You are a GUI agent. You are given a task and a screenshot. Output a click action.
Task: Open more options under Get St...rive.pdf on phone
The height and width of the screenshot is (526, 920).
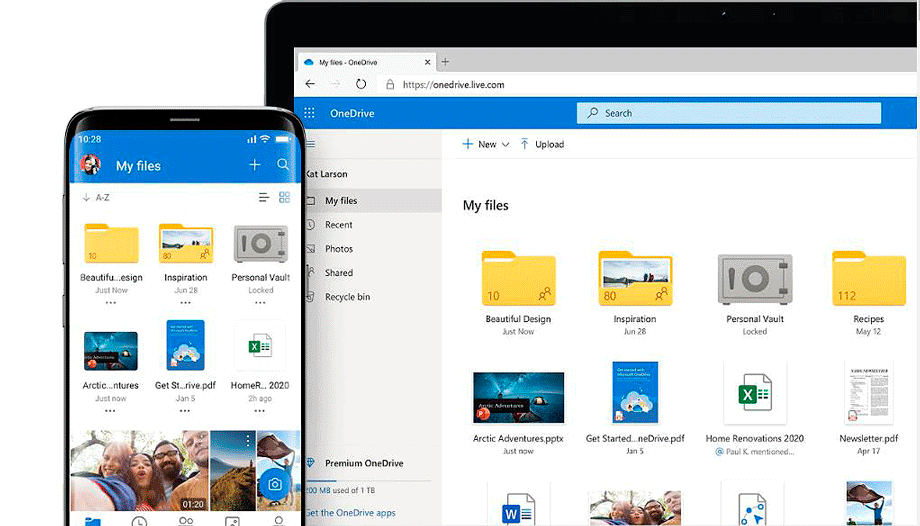coord(185,411)
